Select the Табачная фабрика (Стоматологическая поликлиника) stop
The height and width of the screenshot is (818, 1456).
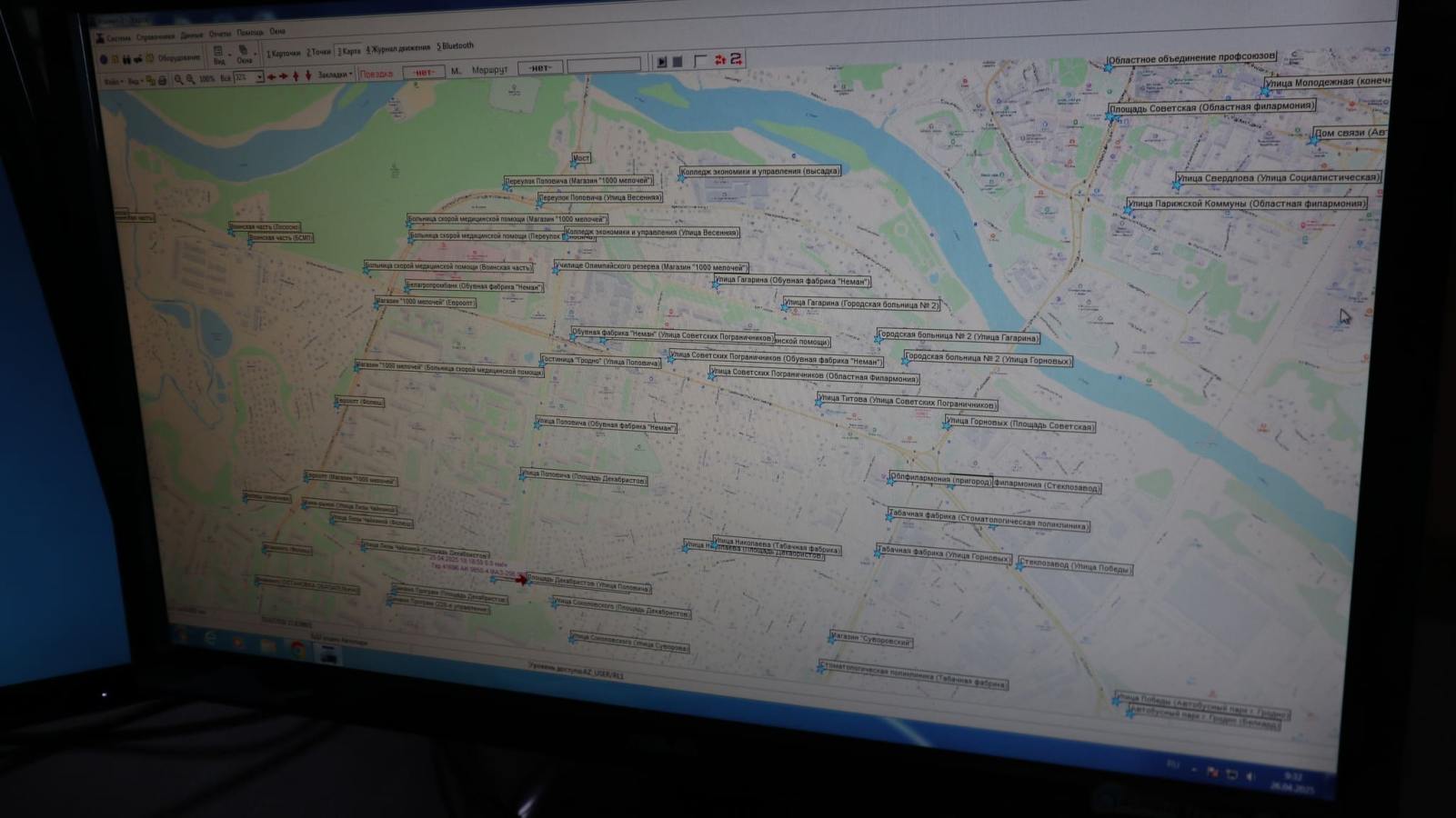click(988, 519)
